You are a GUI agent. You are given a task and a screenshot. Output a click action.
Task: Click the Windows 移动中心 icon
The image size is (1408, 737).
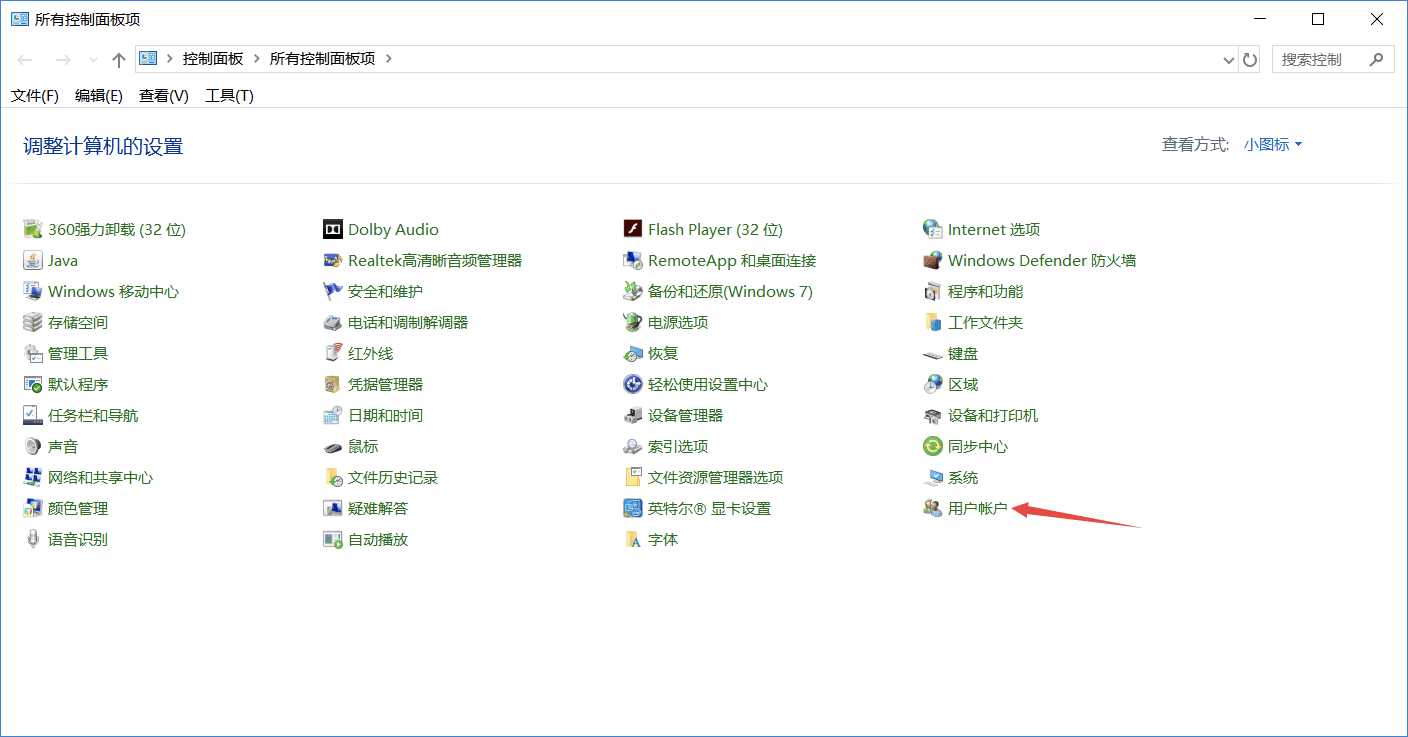point(33,291)
